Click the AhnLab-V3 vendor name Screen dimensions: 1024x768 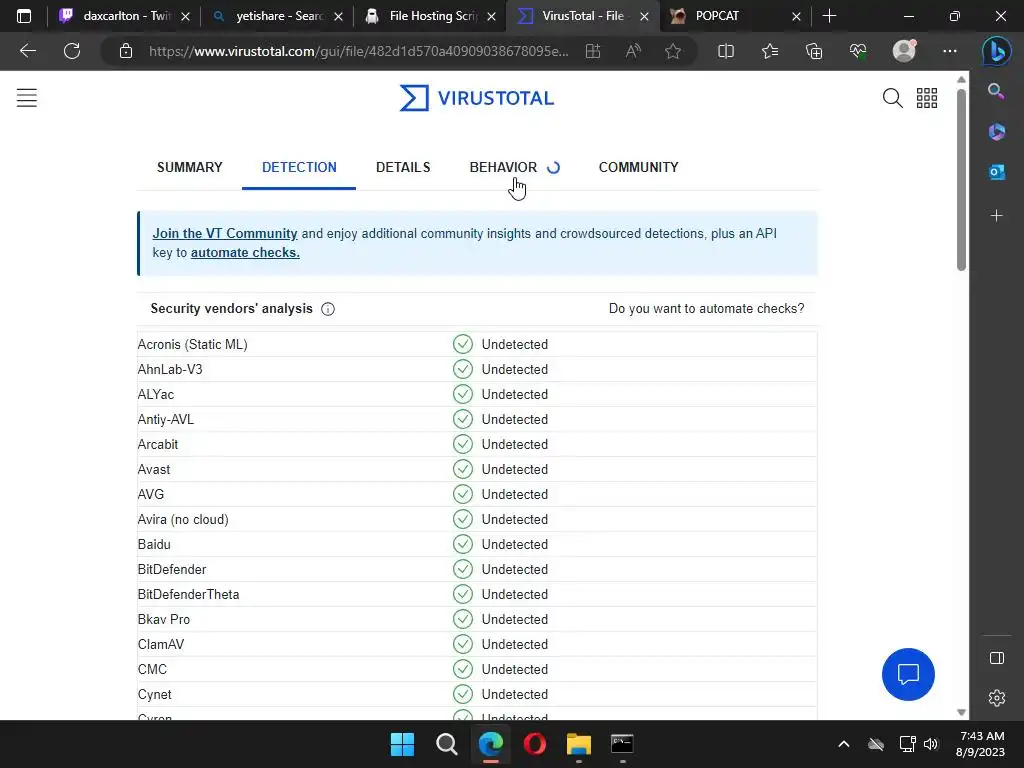click(x=170, y=369)
